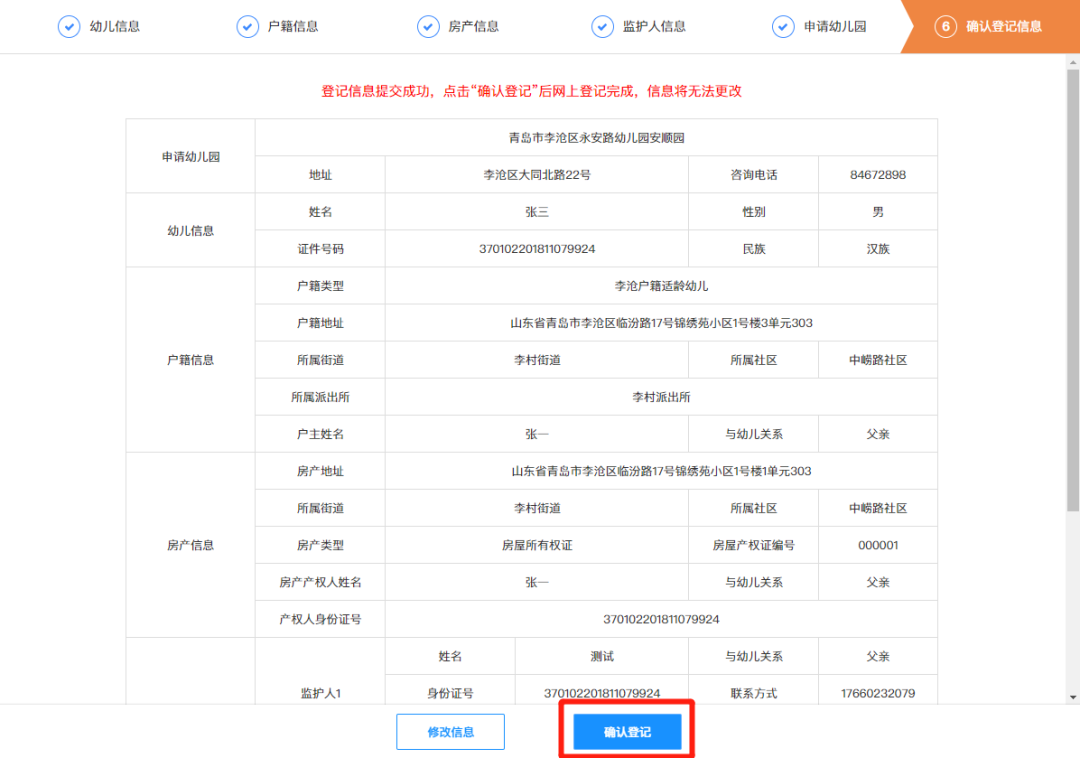Click the checkmark icon beside 申请幼儿园 step
The height and width of the screenshot is (758, 1080).
tap(783, 27)
